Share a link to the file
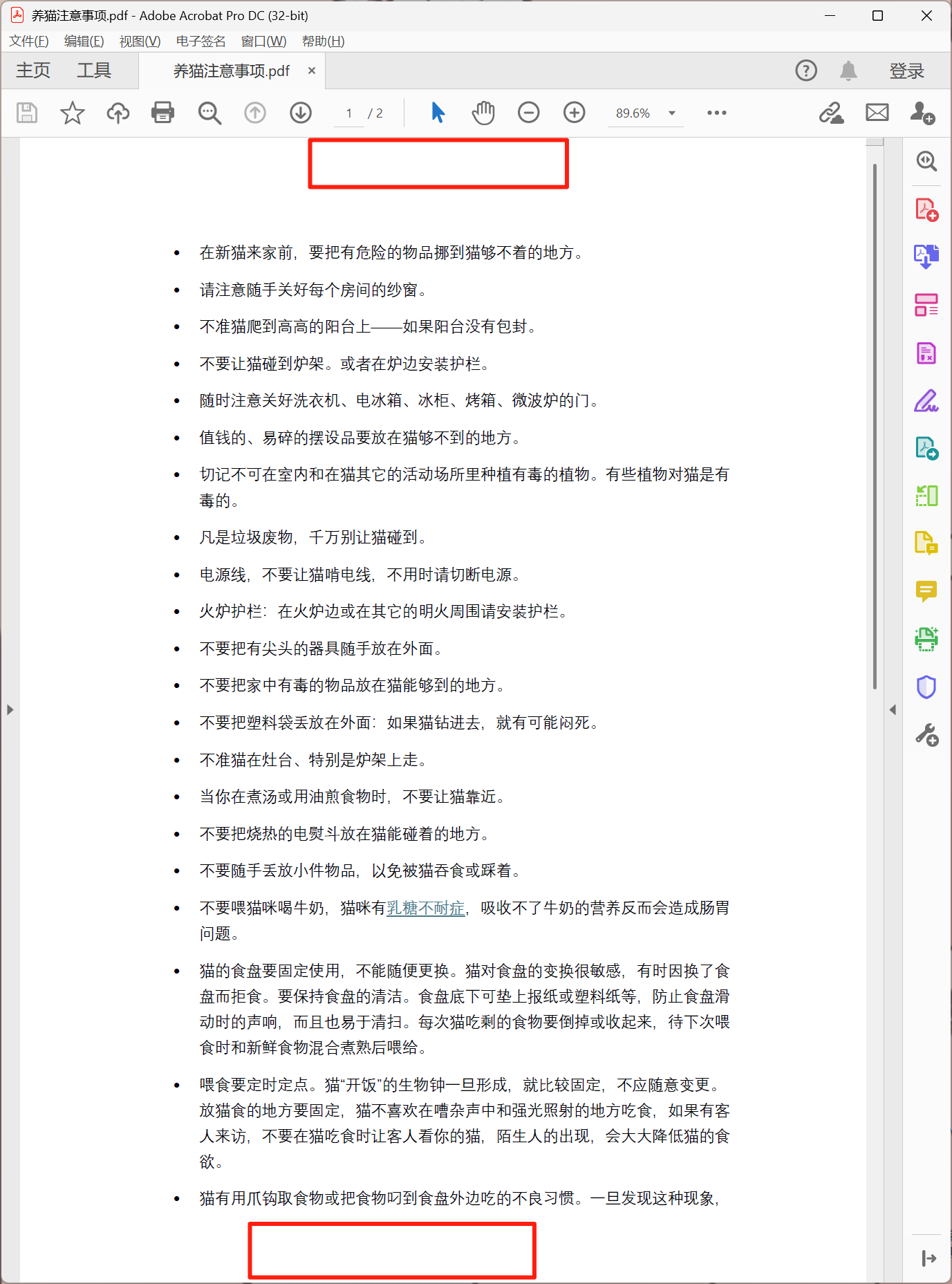 pos(831,113)
